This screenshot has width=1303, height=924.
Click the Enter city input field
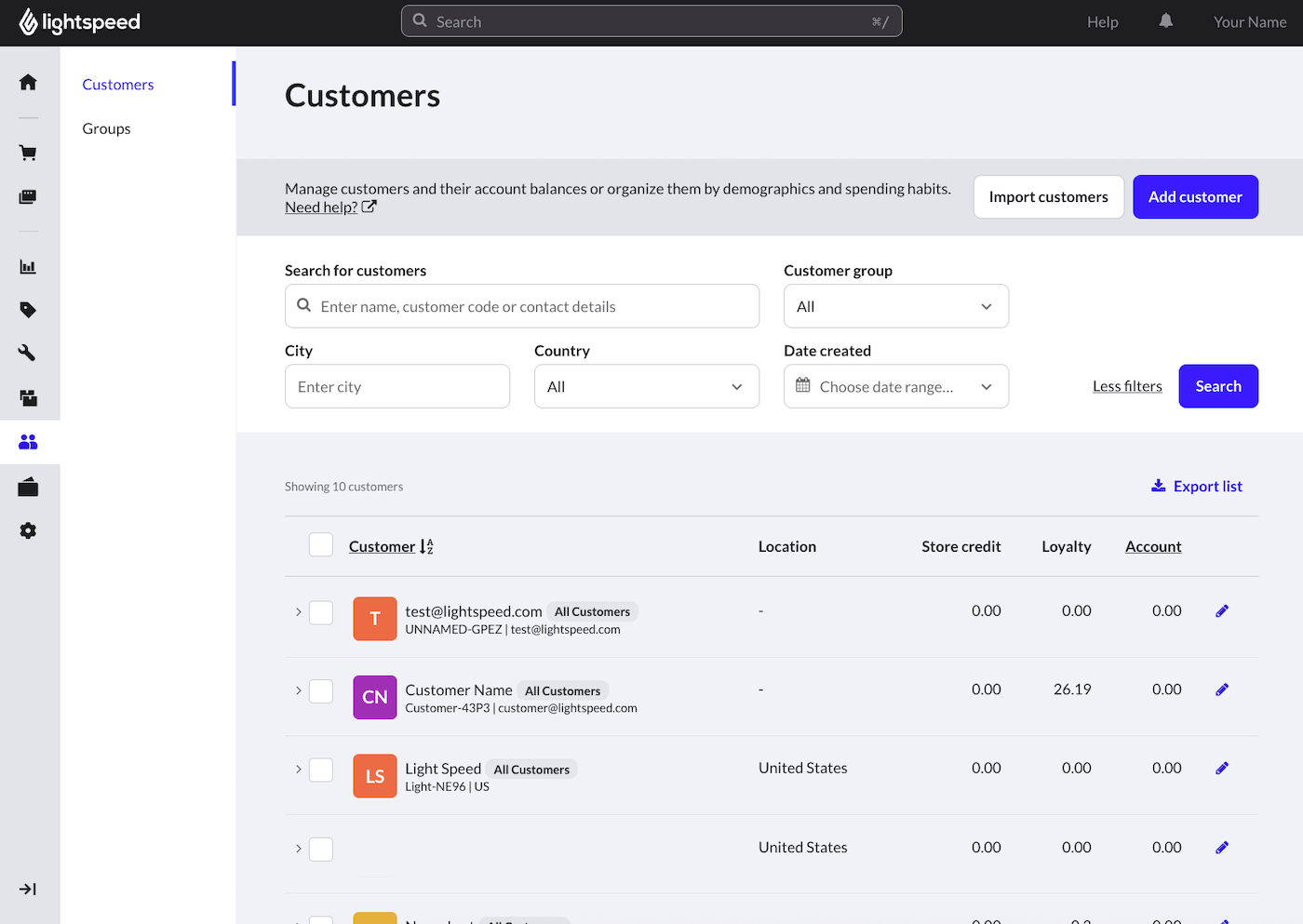click(396, 386)
